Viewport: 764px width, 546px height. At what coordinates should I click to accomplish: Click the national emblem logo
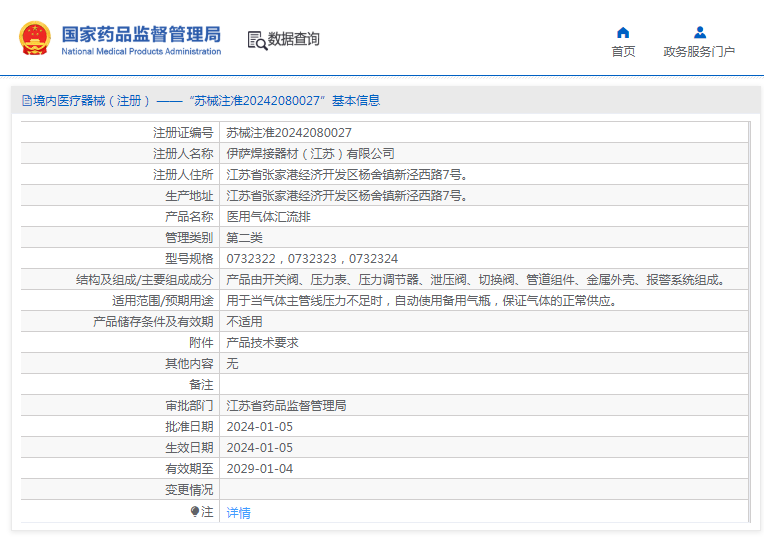click(x=35, y=38)
